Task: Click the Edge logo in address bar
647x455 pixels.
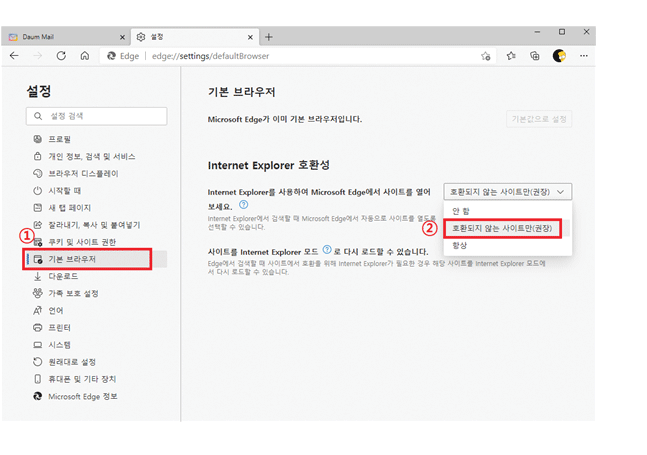Action: [111, 56]
